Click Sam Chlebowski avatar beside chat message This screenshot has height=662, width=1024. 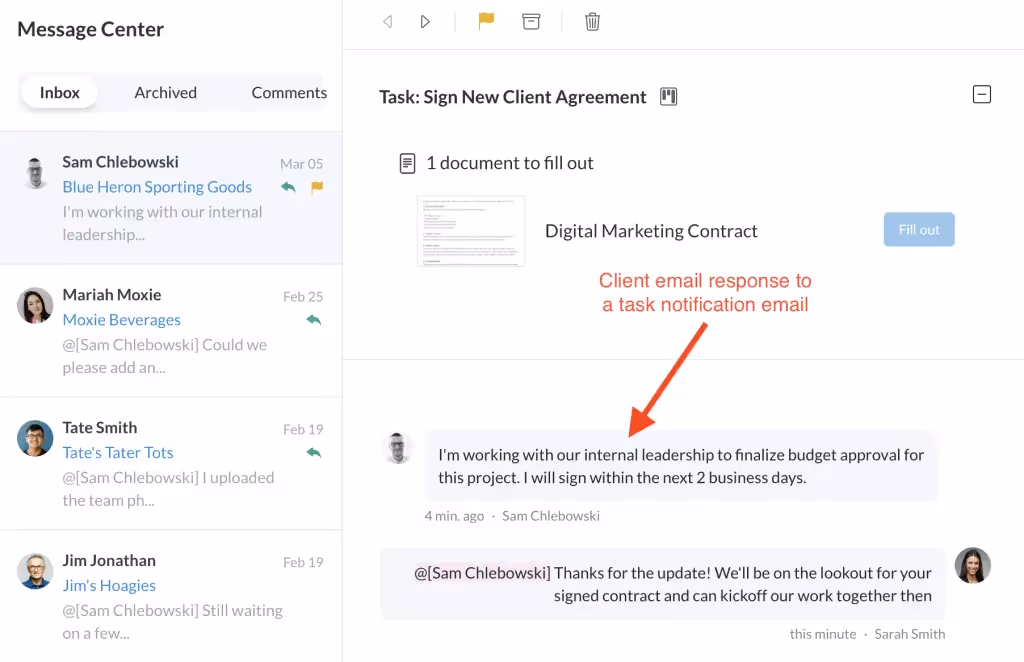pos(398,448)
